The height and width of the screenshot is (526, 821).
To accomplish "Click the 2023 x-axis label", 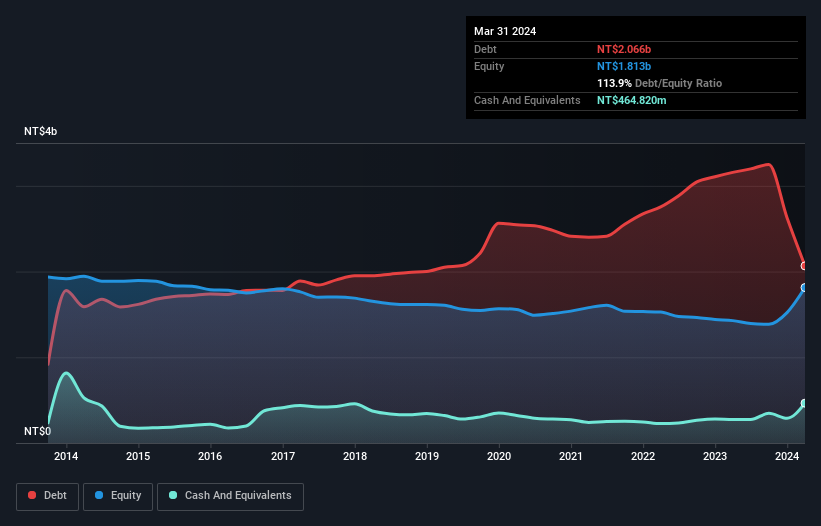I will (x=715, y=456).
